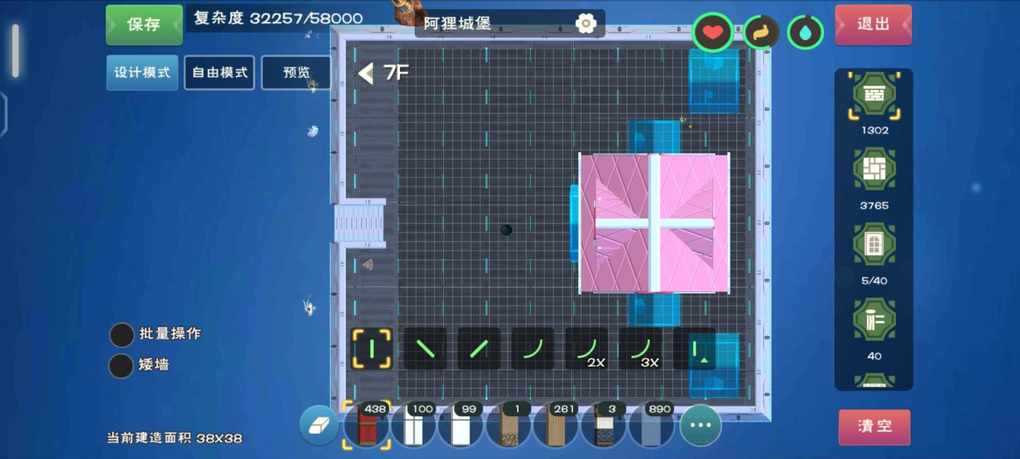This screenshot has width=1020, height=459.
Task: Choose the dark patterned wall labeled 3
Action: pyautogui.click(x=604, y=426)
